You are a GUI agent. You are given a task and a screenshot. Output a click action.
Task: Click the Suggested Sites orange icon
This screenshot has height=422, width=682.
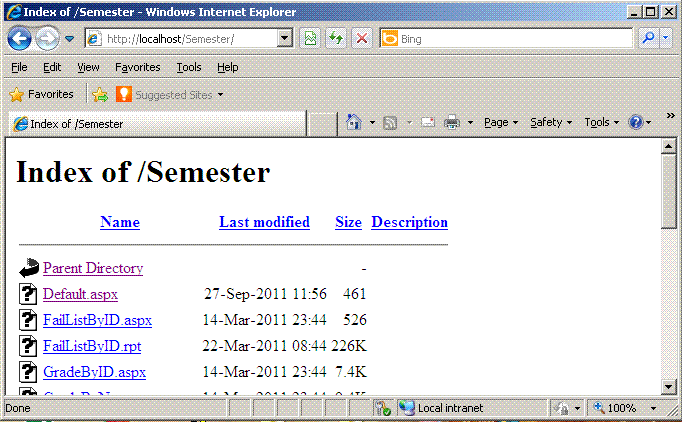coord(124,94)
